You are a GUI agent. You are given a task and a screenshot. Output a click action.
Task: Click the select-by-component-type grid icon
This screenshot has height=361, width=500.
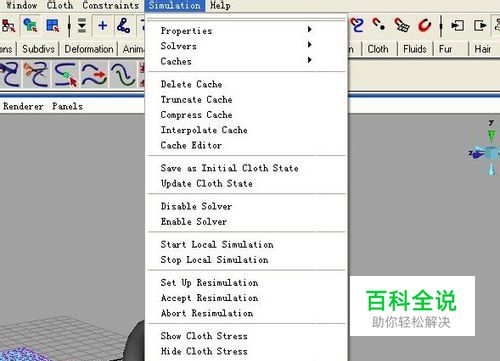point(53,26)
